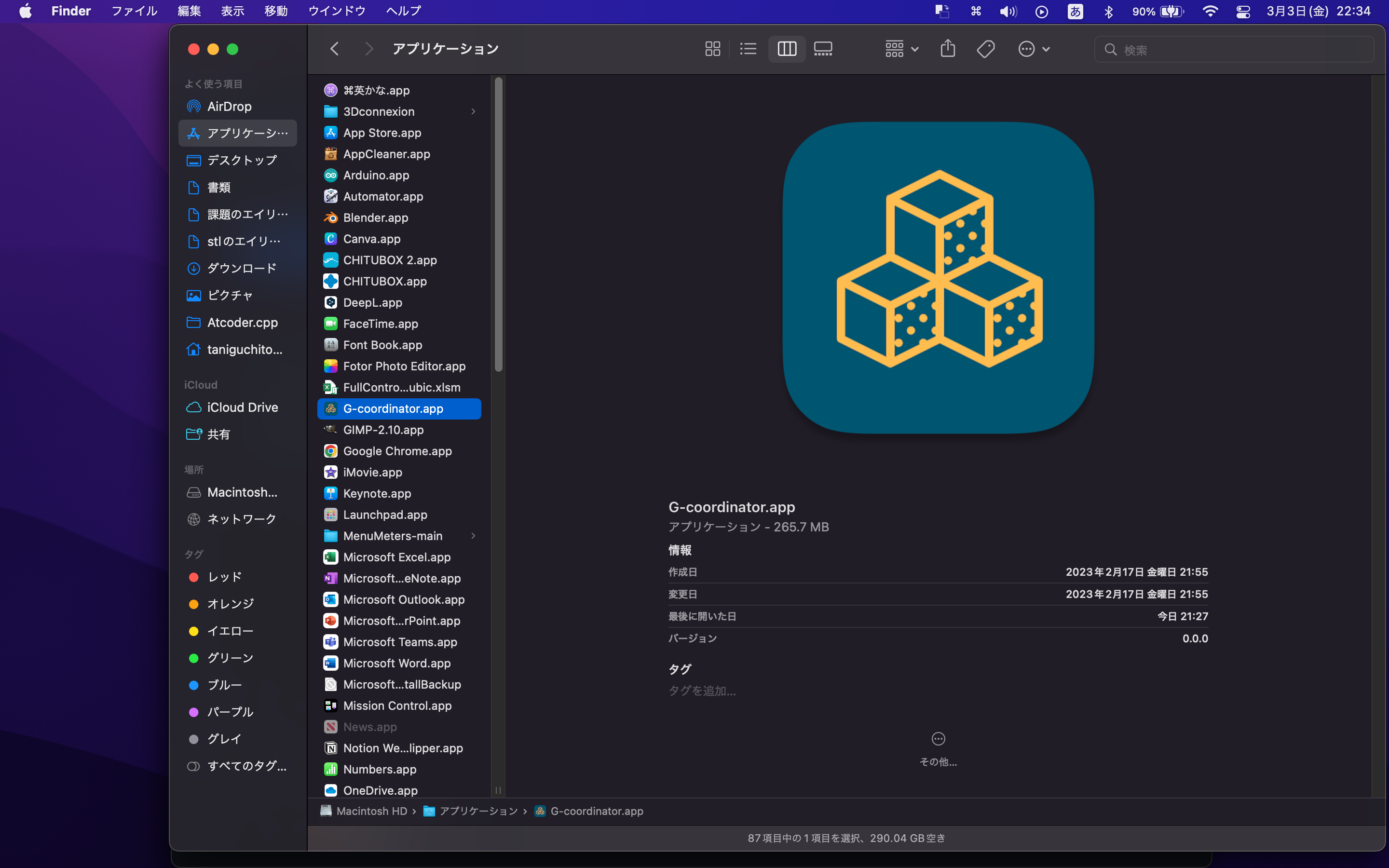Toggle the Japanese input source indicator
Screen dimensions: 1389x868
1075,12
